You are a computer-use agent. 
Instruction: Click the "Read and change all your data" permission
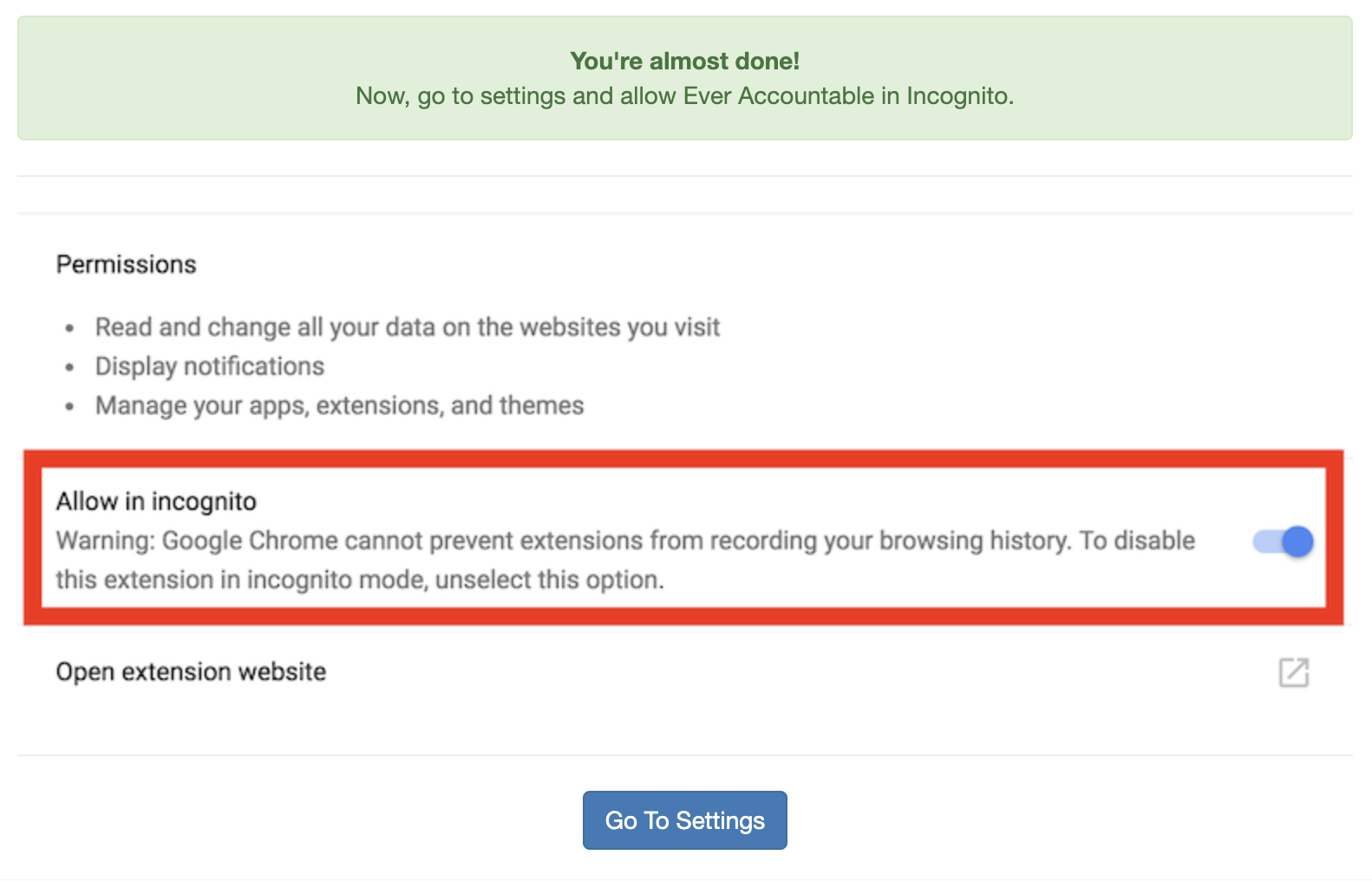[408, 327]
